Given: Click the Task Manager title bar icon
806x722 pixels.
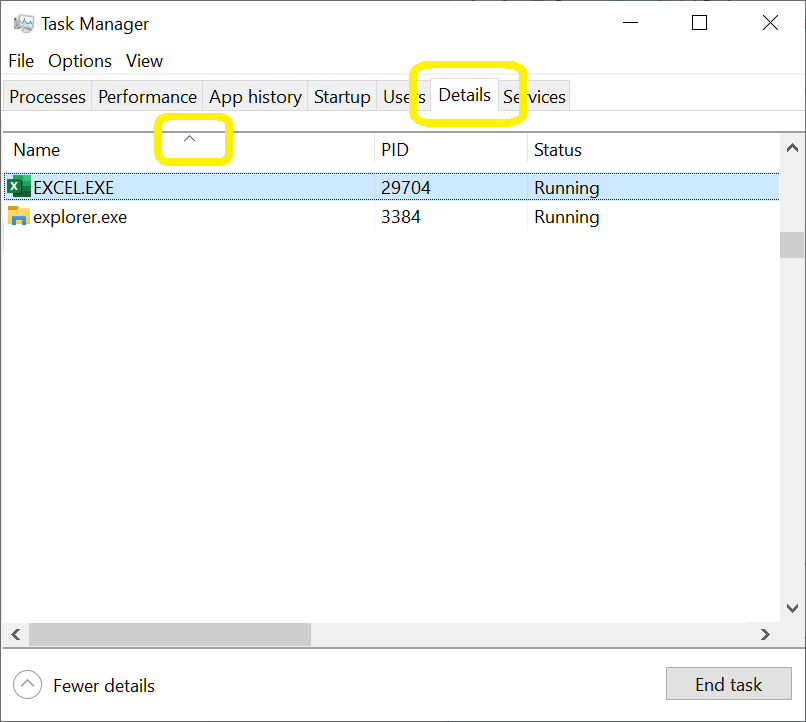Looking at the screenshot, I should tap(23, 24).
